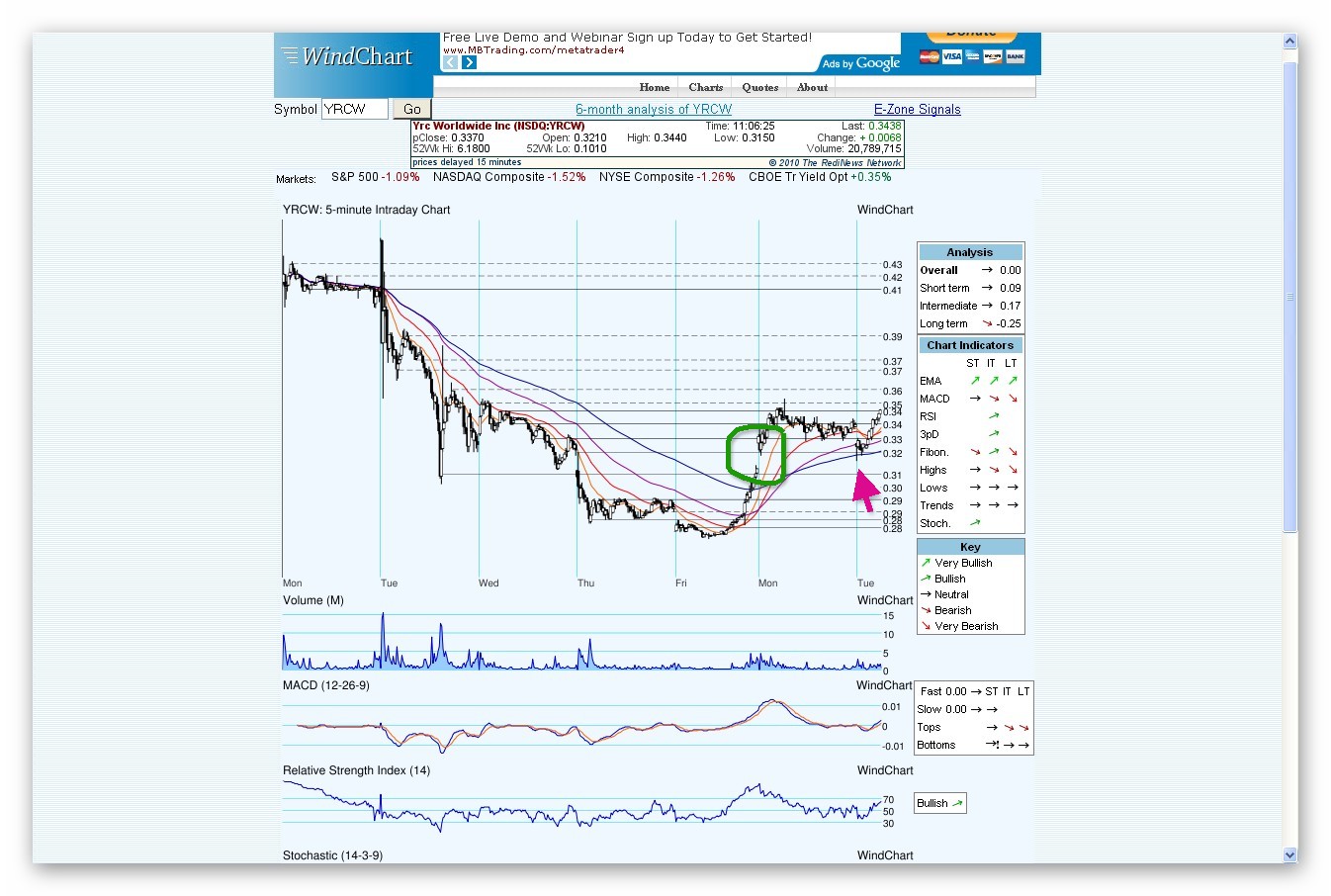
Task: Click the browser scrollbar down arrow
Action: (1288, 854)
